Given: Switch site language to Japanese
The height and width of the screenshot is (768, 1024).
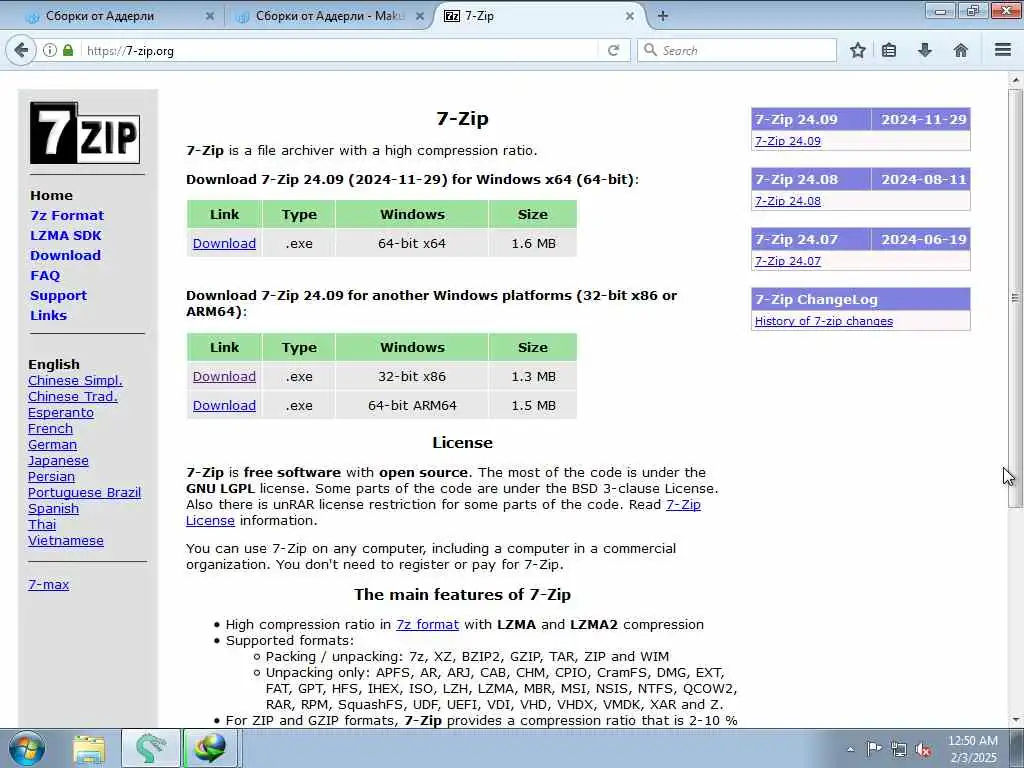Looking at the screenshot, I should (x=58, y=460).
